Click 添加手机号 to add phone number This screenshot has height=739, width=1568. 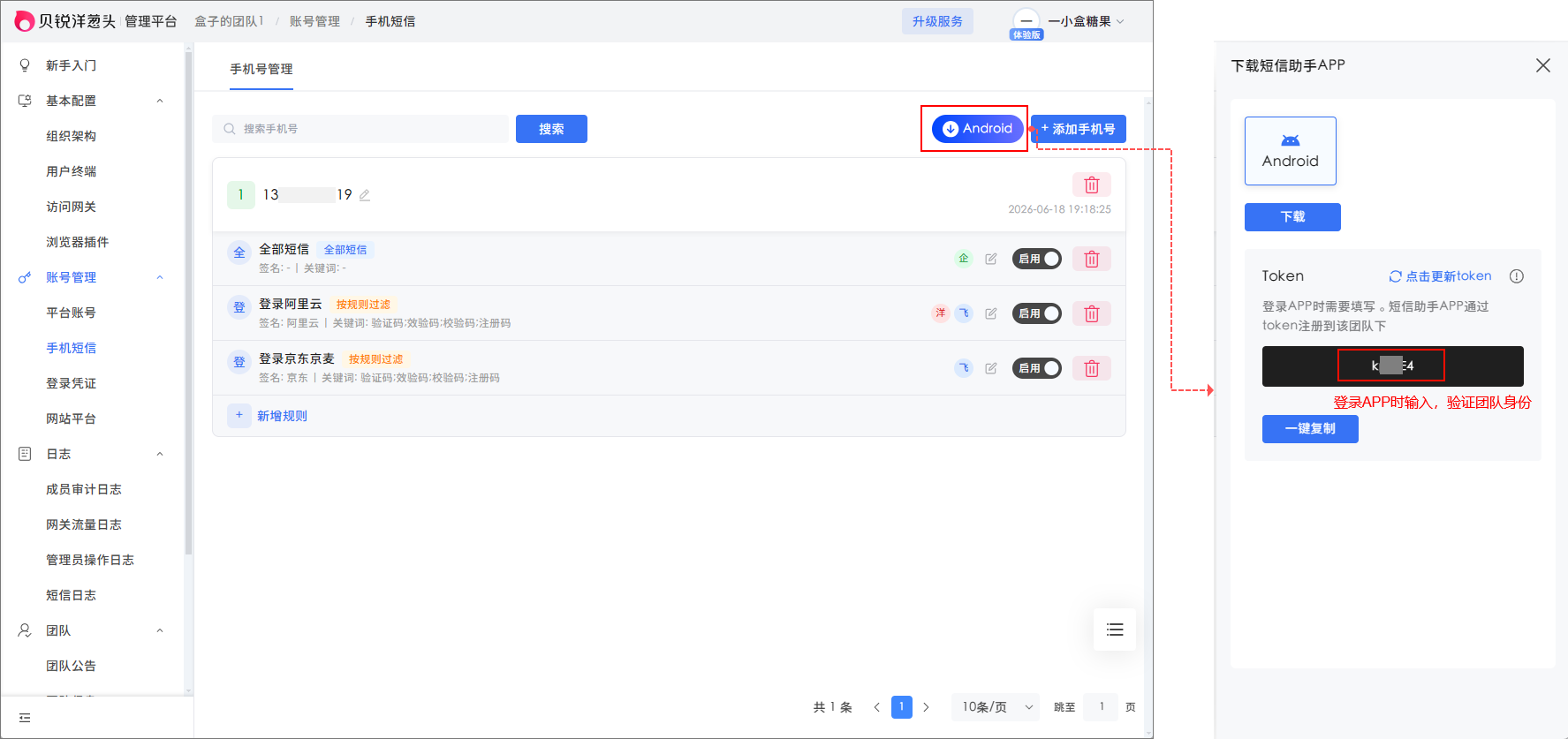(x=1078, y=129)
